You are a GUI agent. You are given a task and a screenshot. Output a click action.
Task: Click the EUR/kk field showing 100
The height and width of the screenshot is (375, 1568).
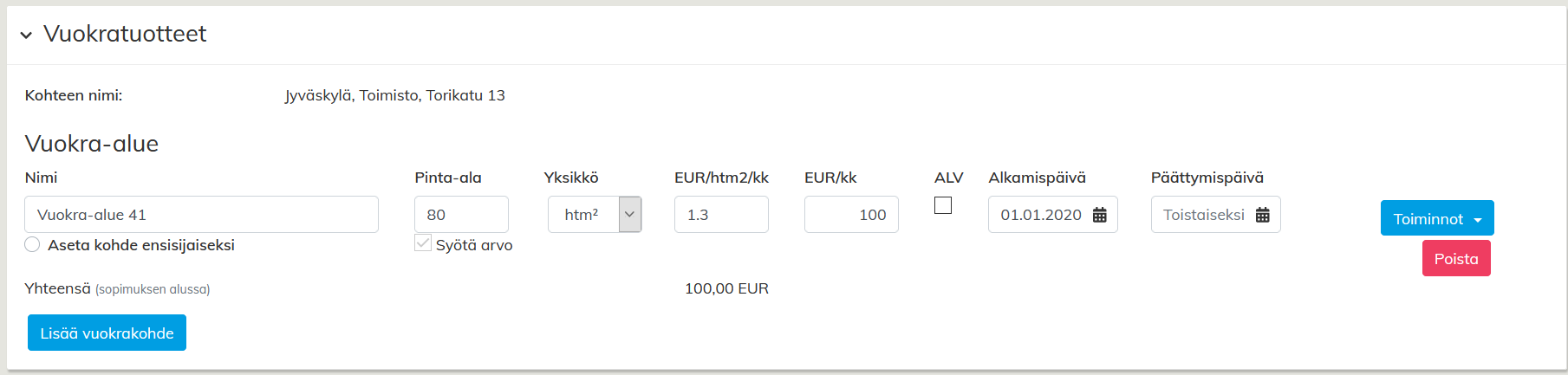851,214
